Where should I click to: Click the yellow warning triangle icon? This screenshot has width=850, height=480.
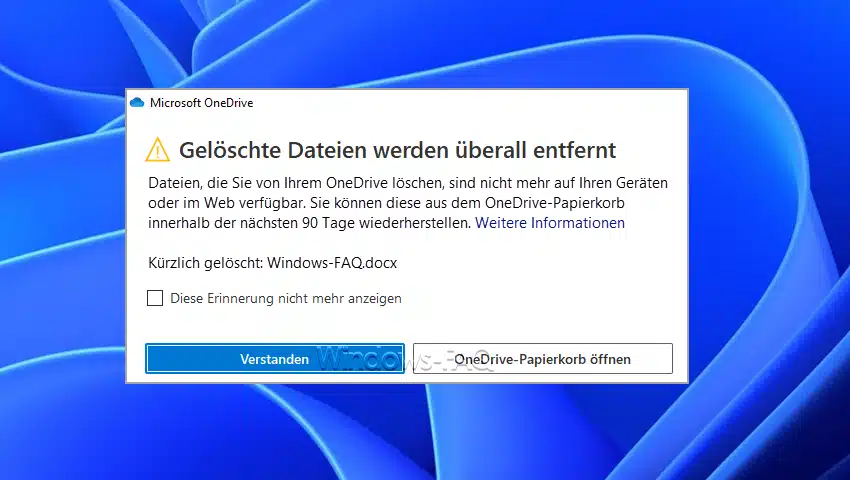pos(157,150)
